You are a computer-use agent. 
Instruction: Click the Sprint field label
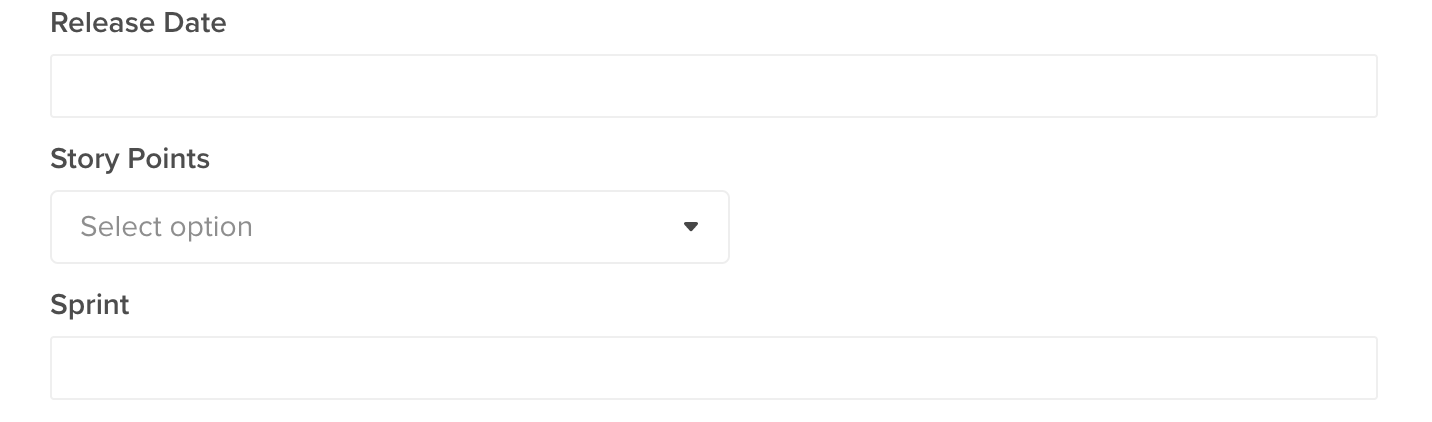click(90, 305)
